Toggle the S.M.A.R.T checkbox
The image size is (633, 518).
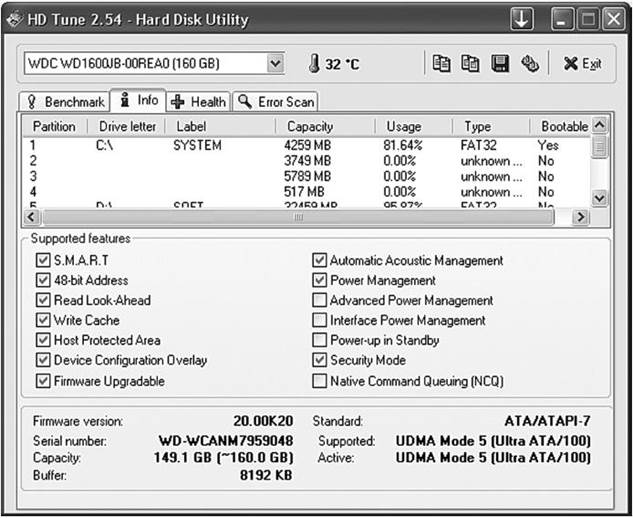click(x=43, y=260)
